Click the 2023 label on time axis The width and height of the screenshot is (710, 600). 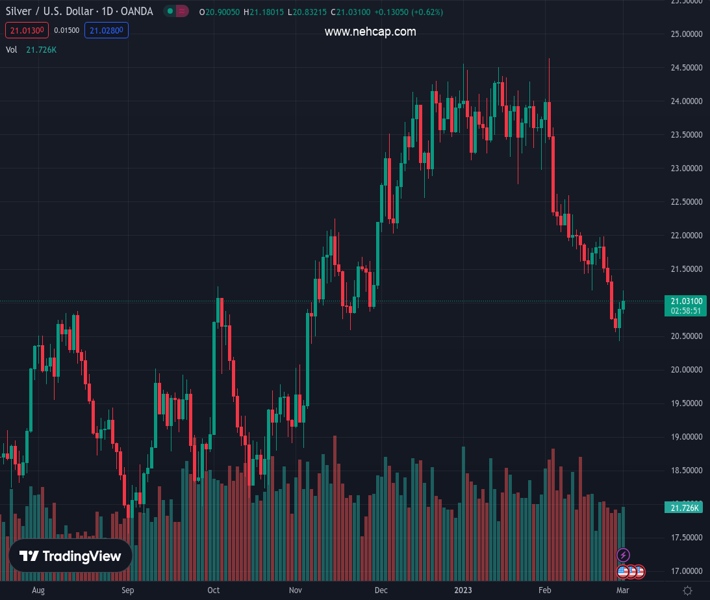[461, 591]
